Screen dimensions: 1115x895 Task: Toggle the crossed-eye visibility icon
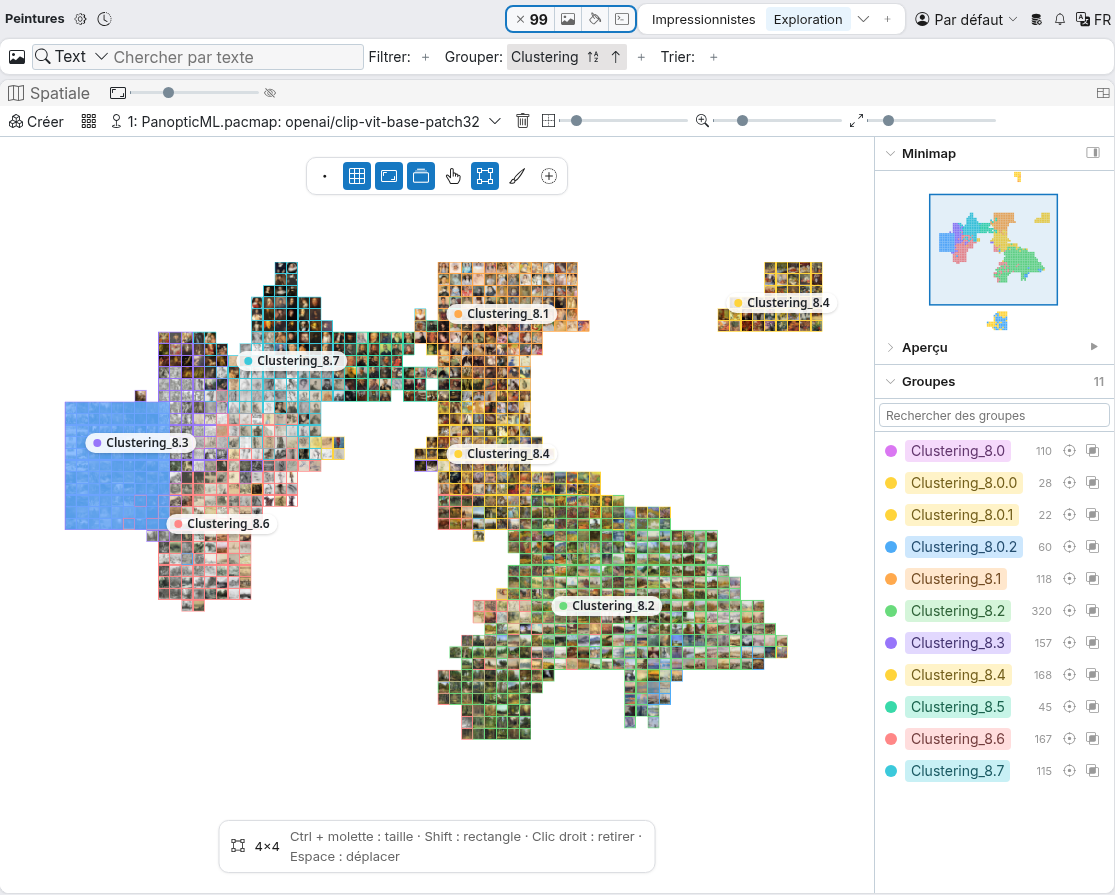point(270,93)
